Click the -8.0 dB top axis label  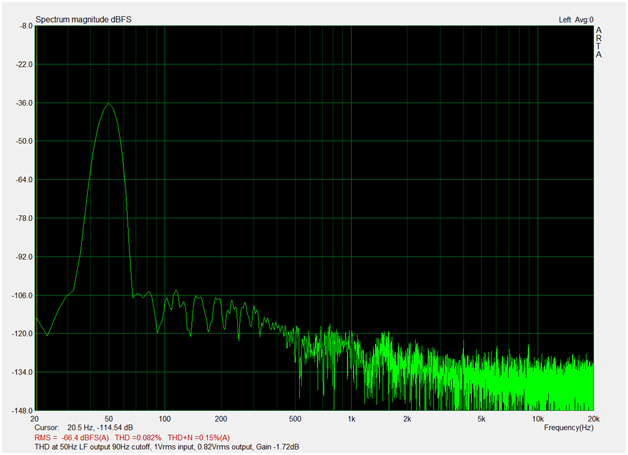pyautogui.click(x=21, y=26)
